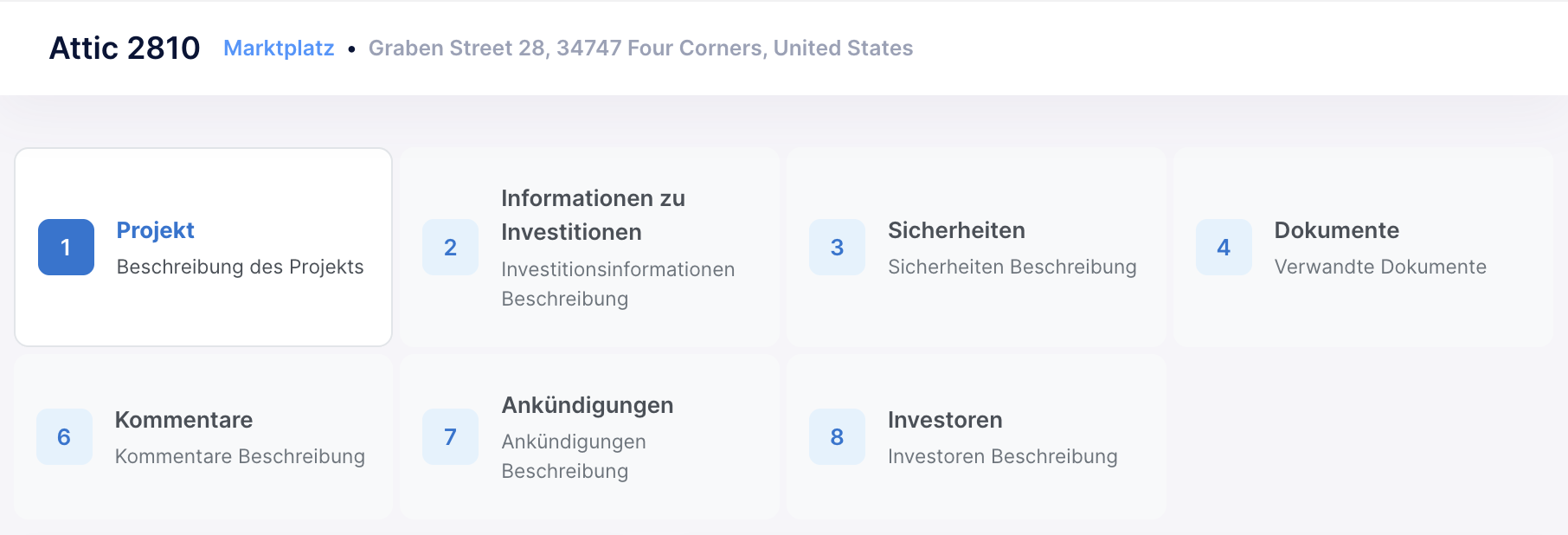Switch to Informationen zu Investitionen tab
This screenshot has height=535, width=1568.
pyautogui.click(x=594, y=215)
